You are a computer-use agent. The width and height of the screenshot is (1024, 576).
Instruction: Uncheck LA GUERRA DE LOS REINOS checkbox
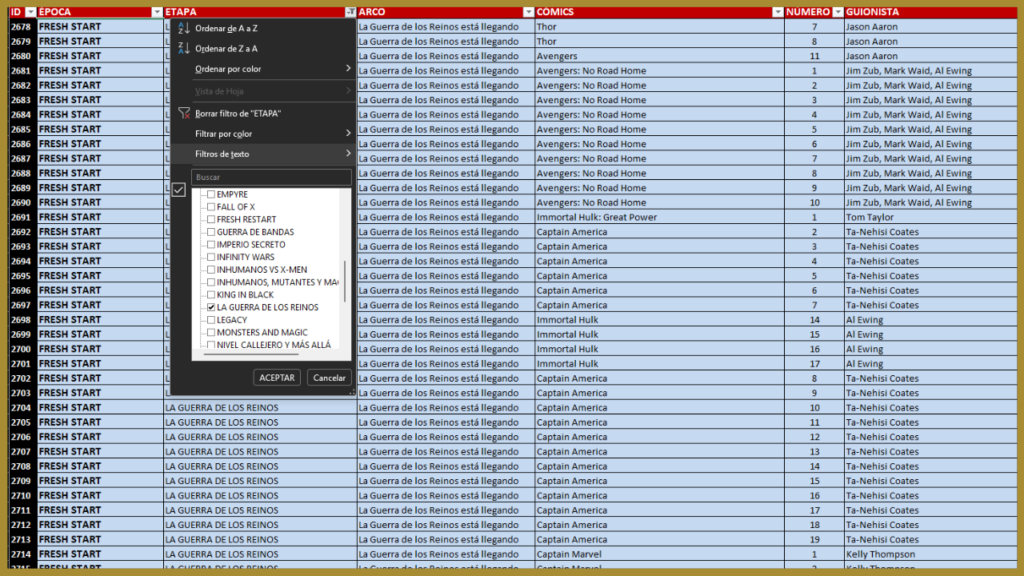click(211, 307)
